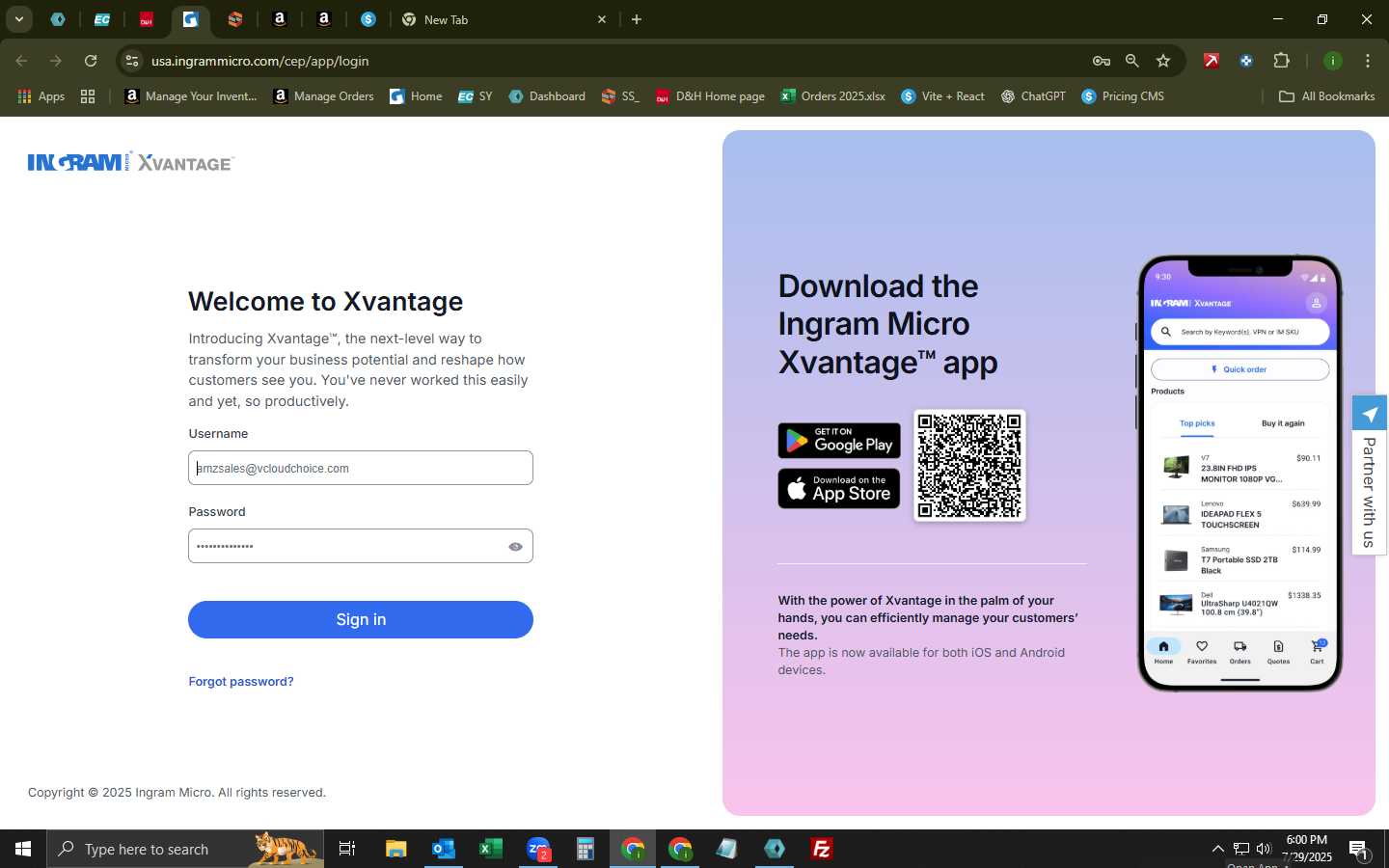Open the saved password key icon

(1102, 61)
